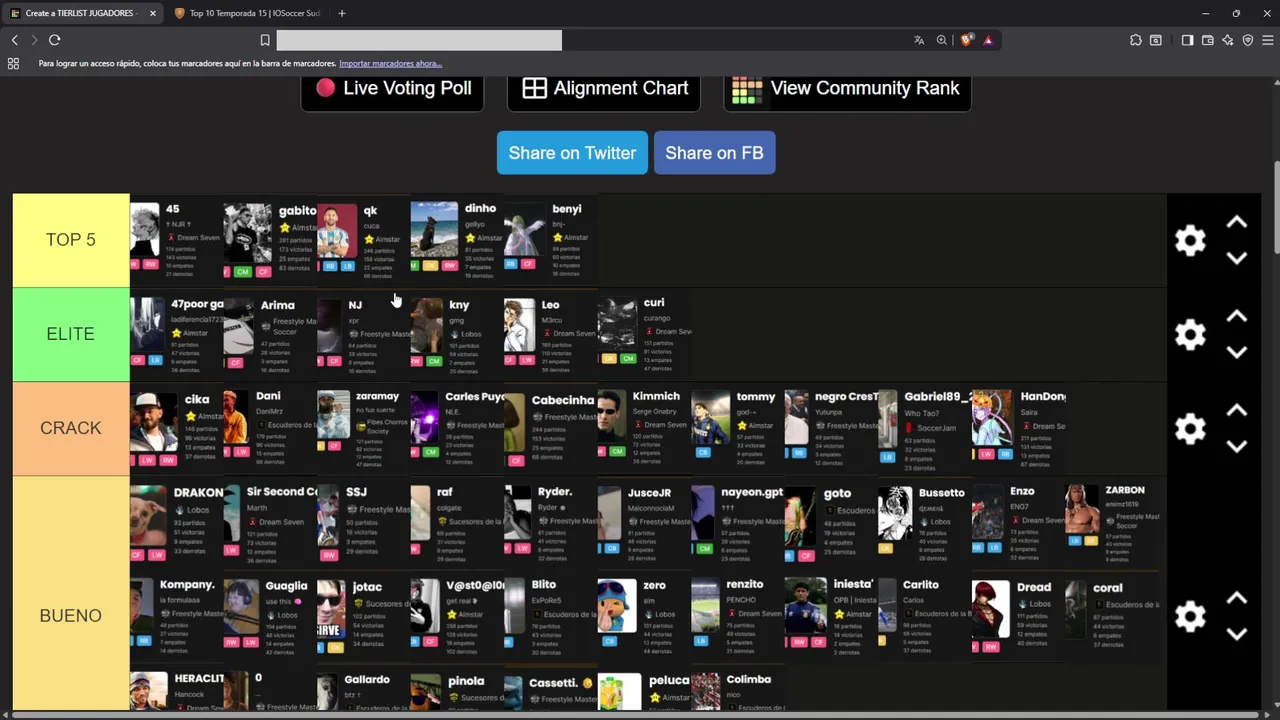The image size is (1280, 720).
Task: Select the zaramay player card
Action: tap(363, 428)
